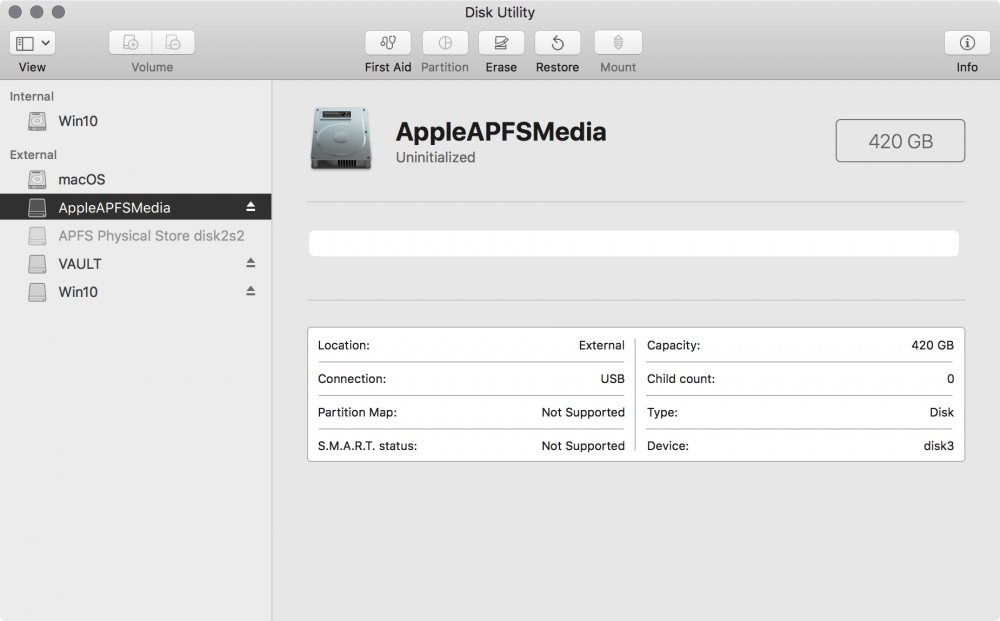Click the Internal sidebar section header
This screenshot has height=621, width=1000.
coord(31,96)
